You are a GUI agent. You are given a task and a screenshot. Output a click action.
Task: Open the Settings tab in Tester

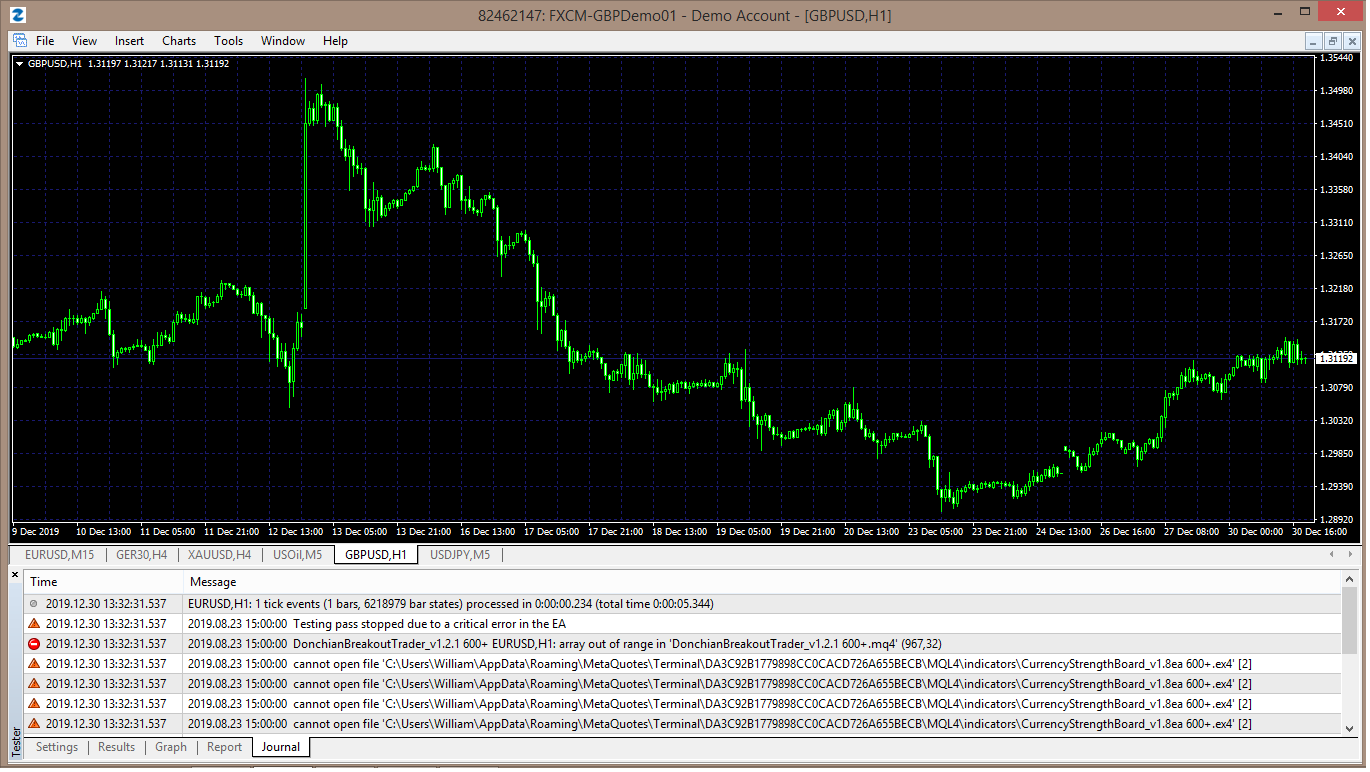click(x=57, y=747)
